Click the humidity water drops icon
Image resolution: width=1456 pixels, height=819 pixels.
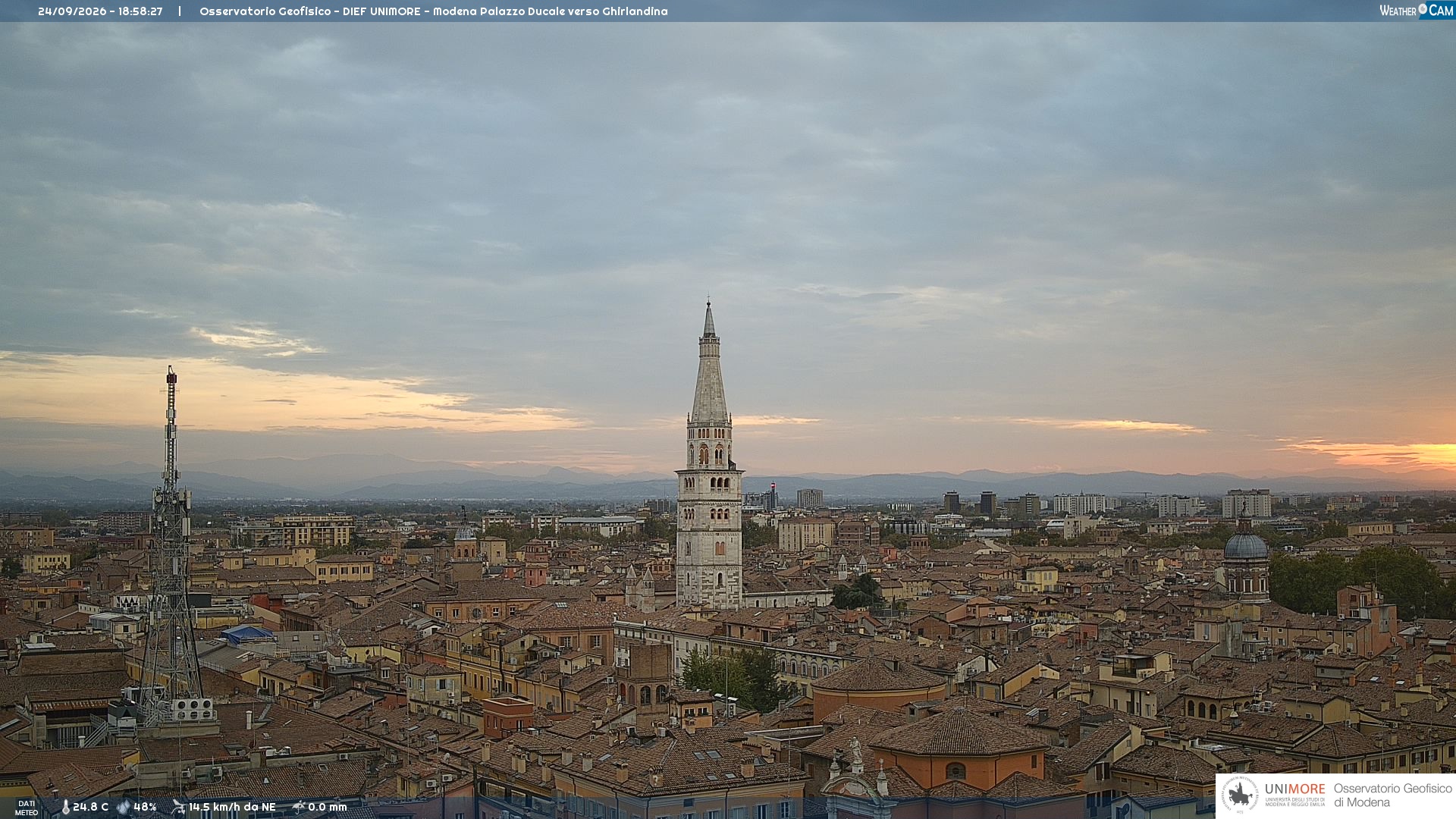click(124, 807)
